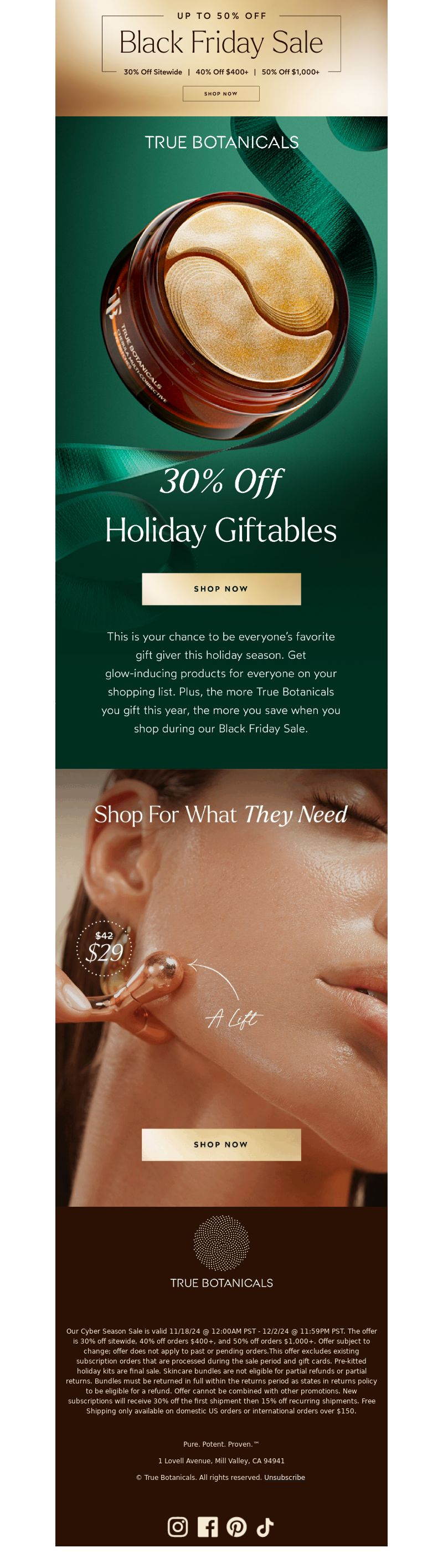Click the 50% Off $1,000+ offer text

click(290, 72)
